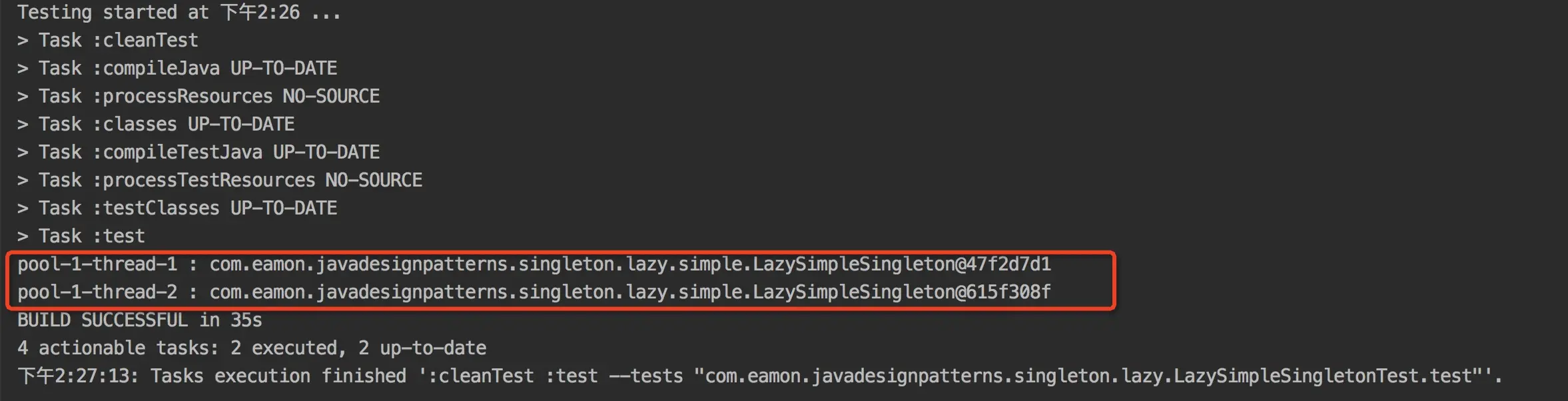Screen dimensions: 1568x401
Task: Click the Task :compileTestJava UP-TO-DATE line
Action: coord(198,152)
